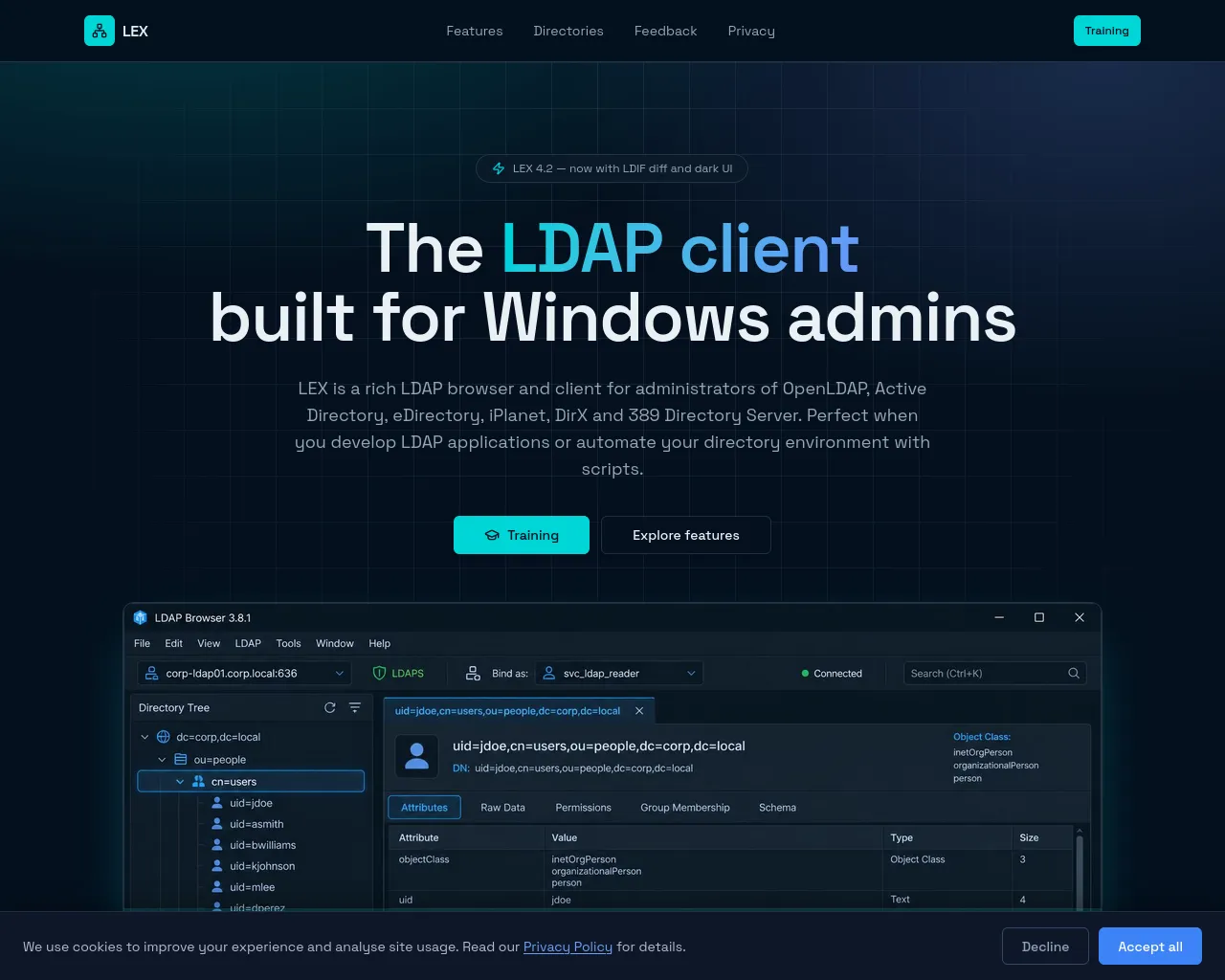Select the uid=jdoe tree entry

251,803
